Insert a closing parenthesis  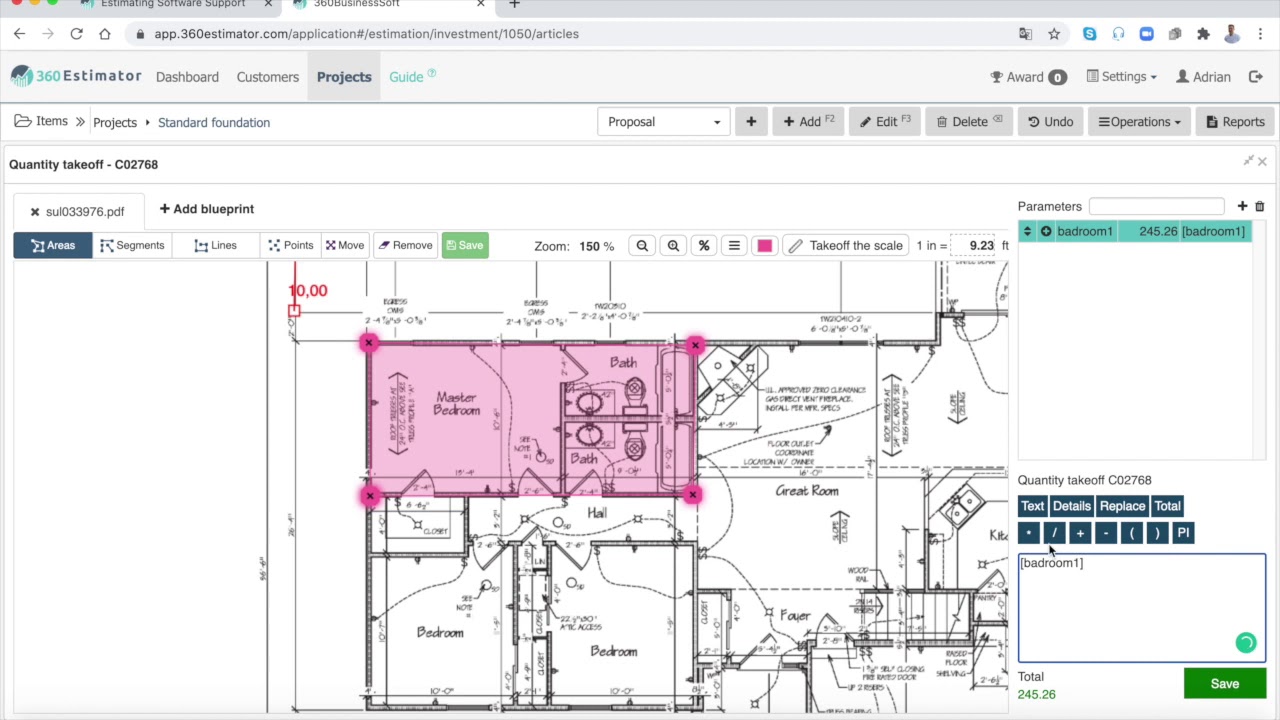tap(1157, 533)
